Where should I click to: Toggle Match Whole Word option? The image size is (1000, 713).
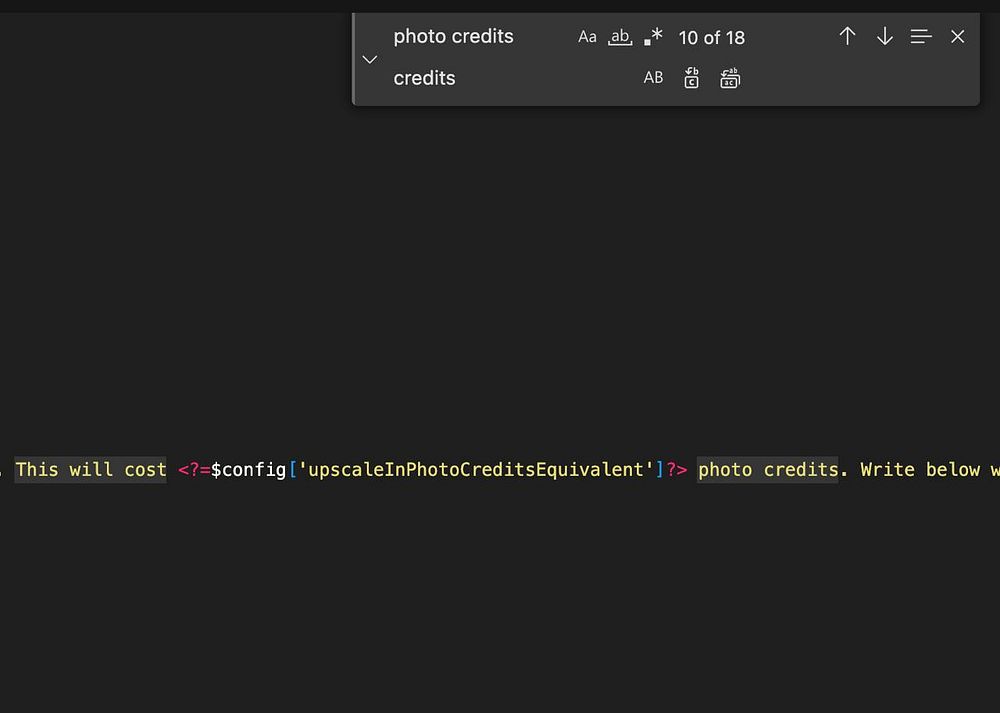click(x=620, y=37)
